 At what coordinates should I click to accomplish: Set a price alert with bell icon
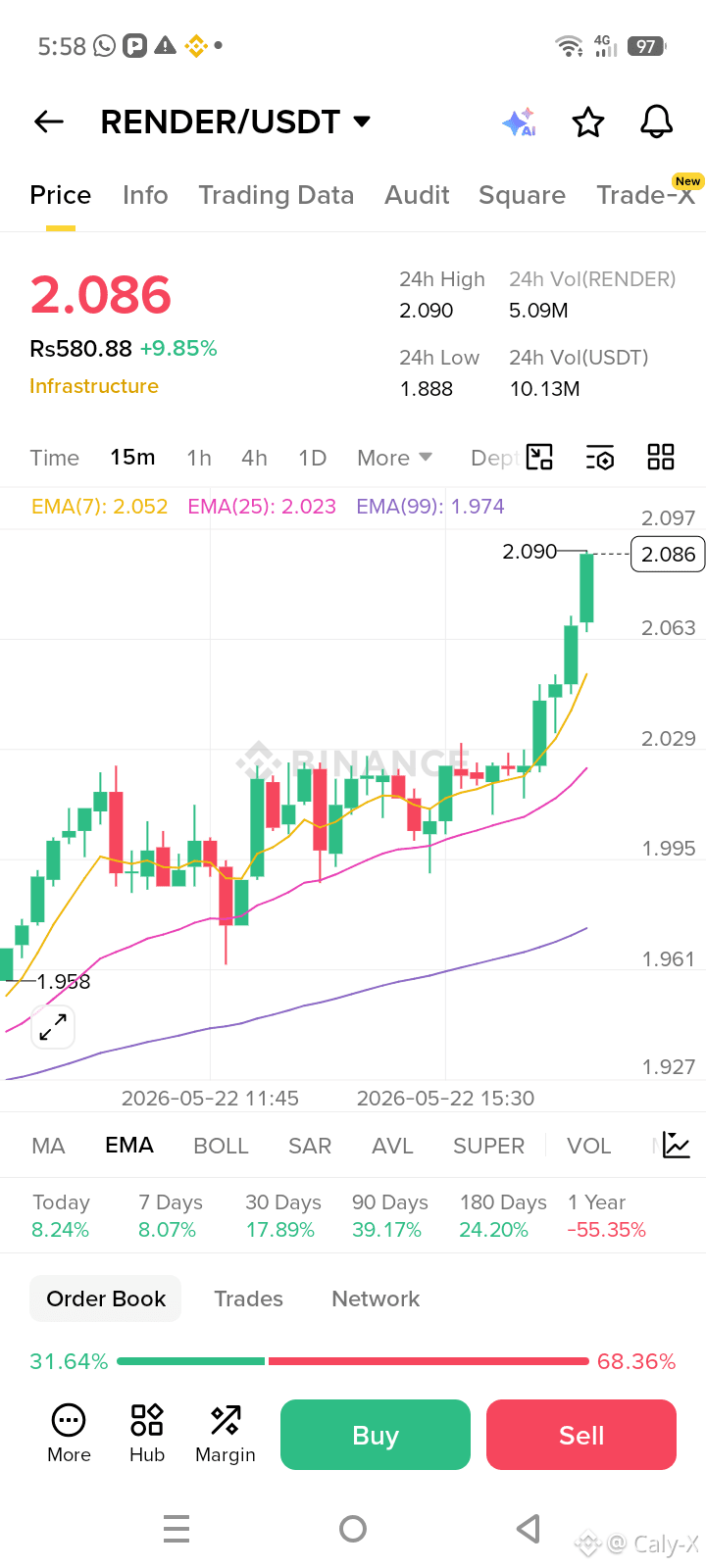(x=657, y=122)
